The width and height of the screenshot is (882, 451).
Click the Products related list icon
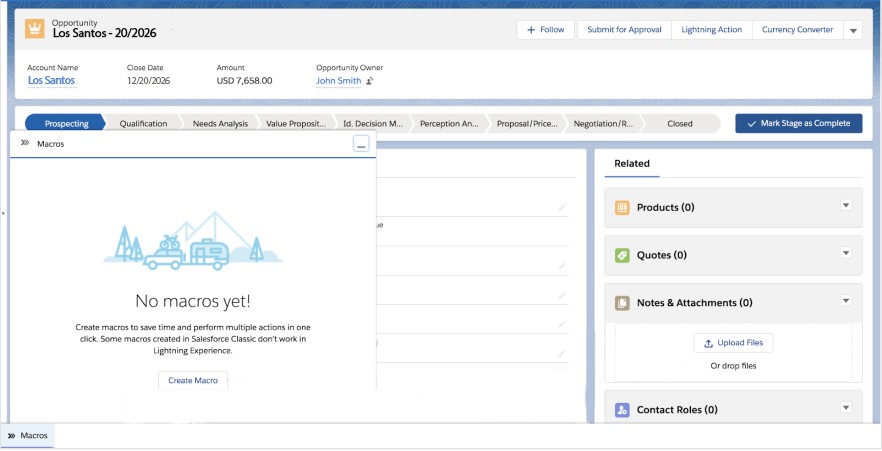(x=622, y=208)
